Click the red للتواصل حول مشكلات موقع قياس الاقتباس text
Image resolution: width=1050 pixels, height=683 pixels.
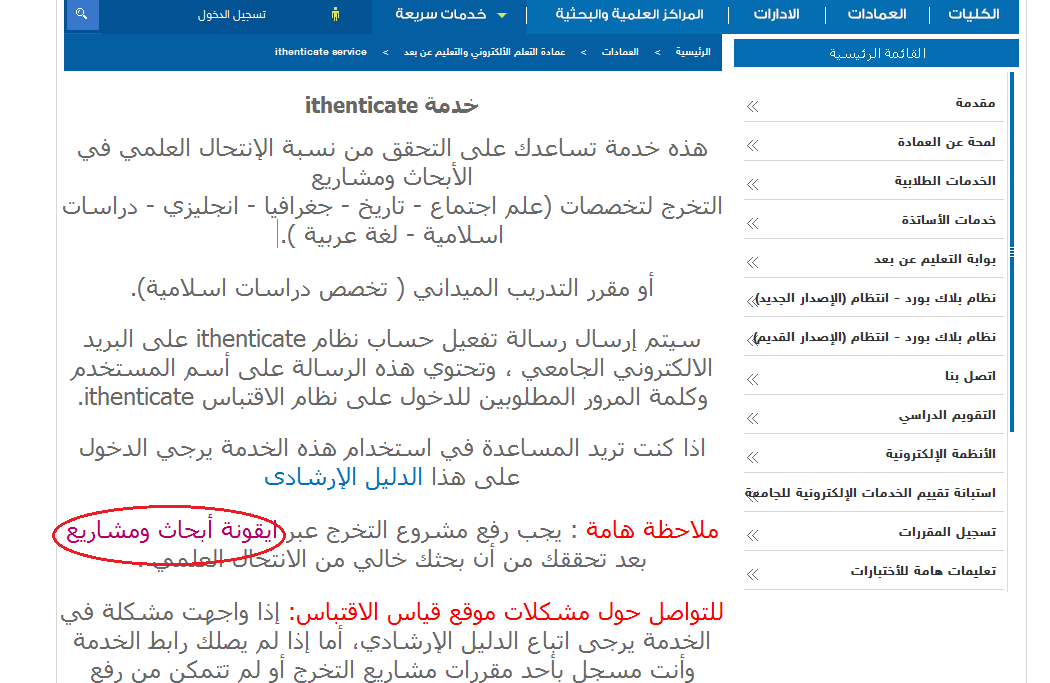pos(506,612)
